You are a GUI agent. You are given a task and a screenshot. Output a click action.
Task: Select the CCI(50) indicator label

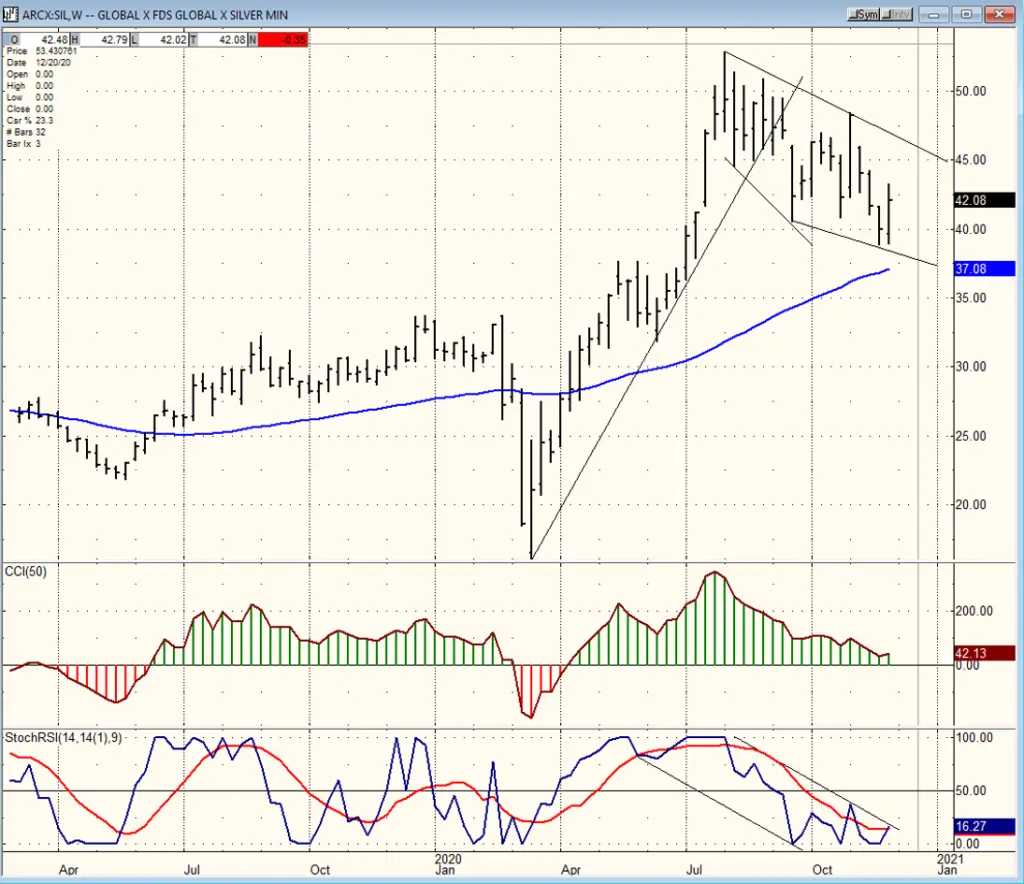(26, 572)
